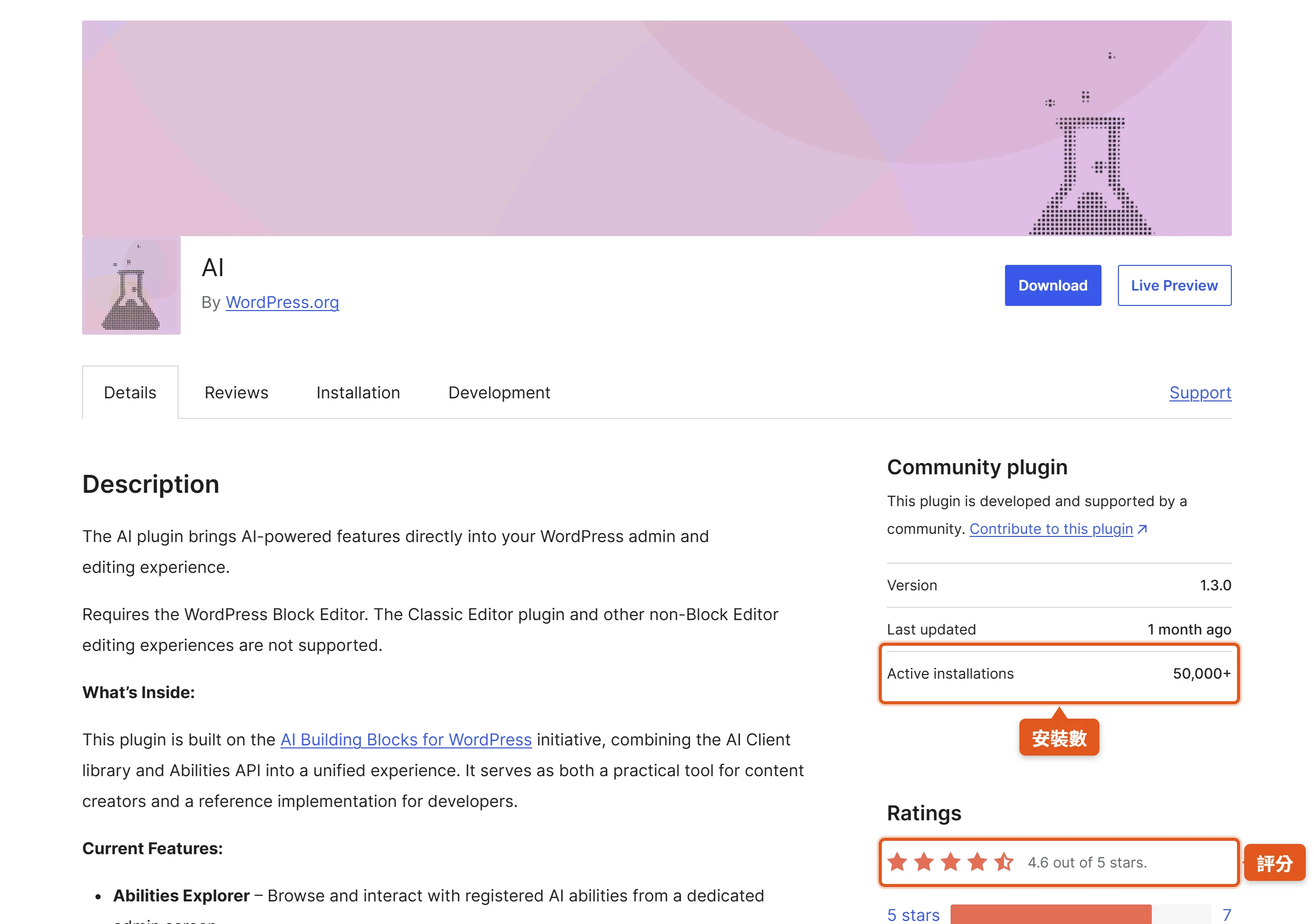Click the Description heading
The width and height of the screenshot is (1314, 924).
click(151, 484)
